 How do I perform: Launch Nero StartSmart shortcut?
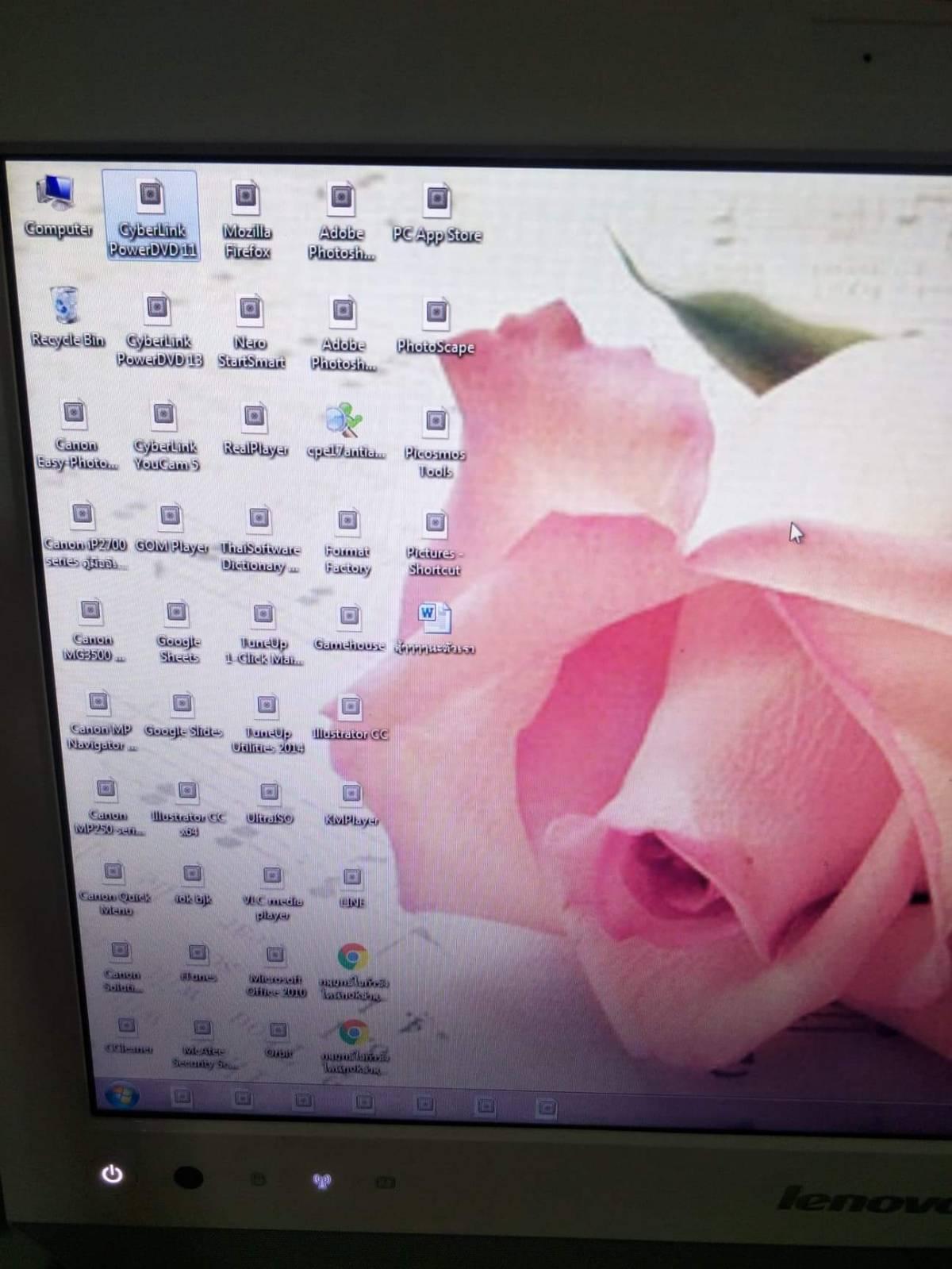251,332
